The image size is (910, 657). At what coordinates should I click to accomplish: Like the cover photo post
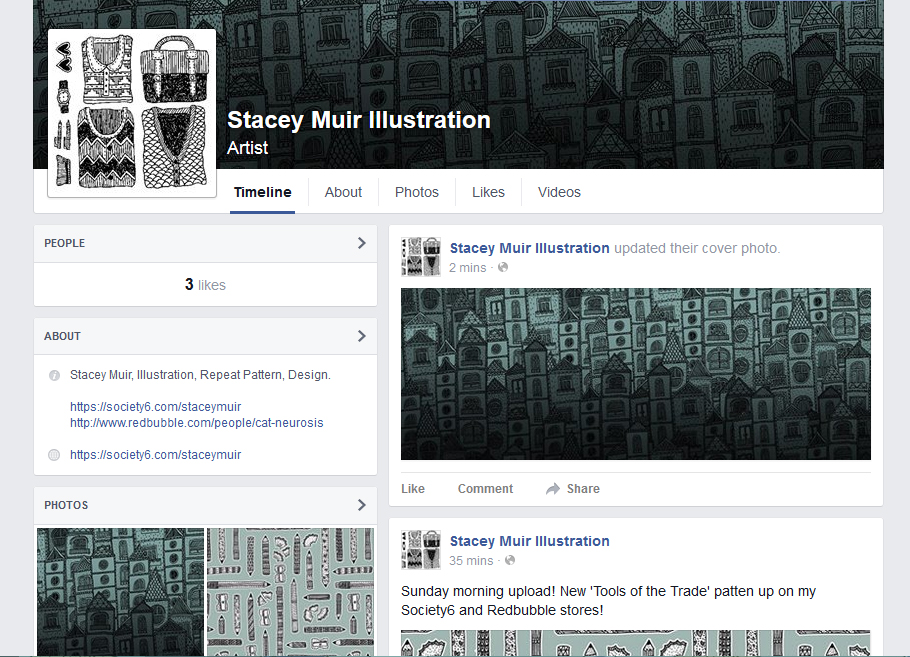pyautogui.click(x=413, y=489)
